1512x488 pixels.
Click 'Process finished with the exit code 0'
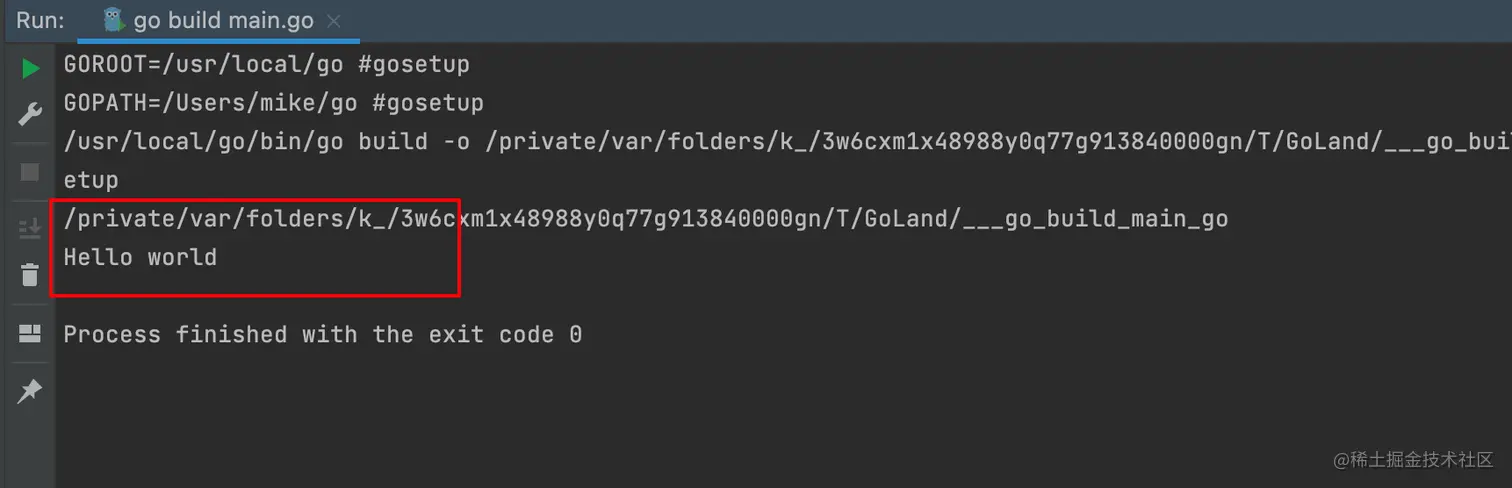[322, 334]
